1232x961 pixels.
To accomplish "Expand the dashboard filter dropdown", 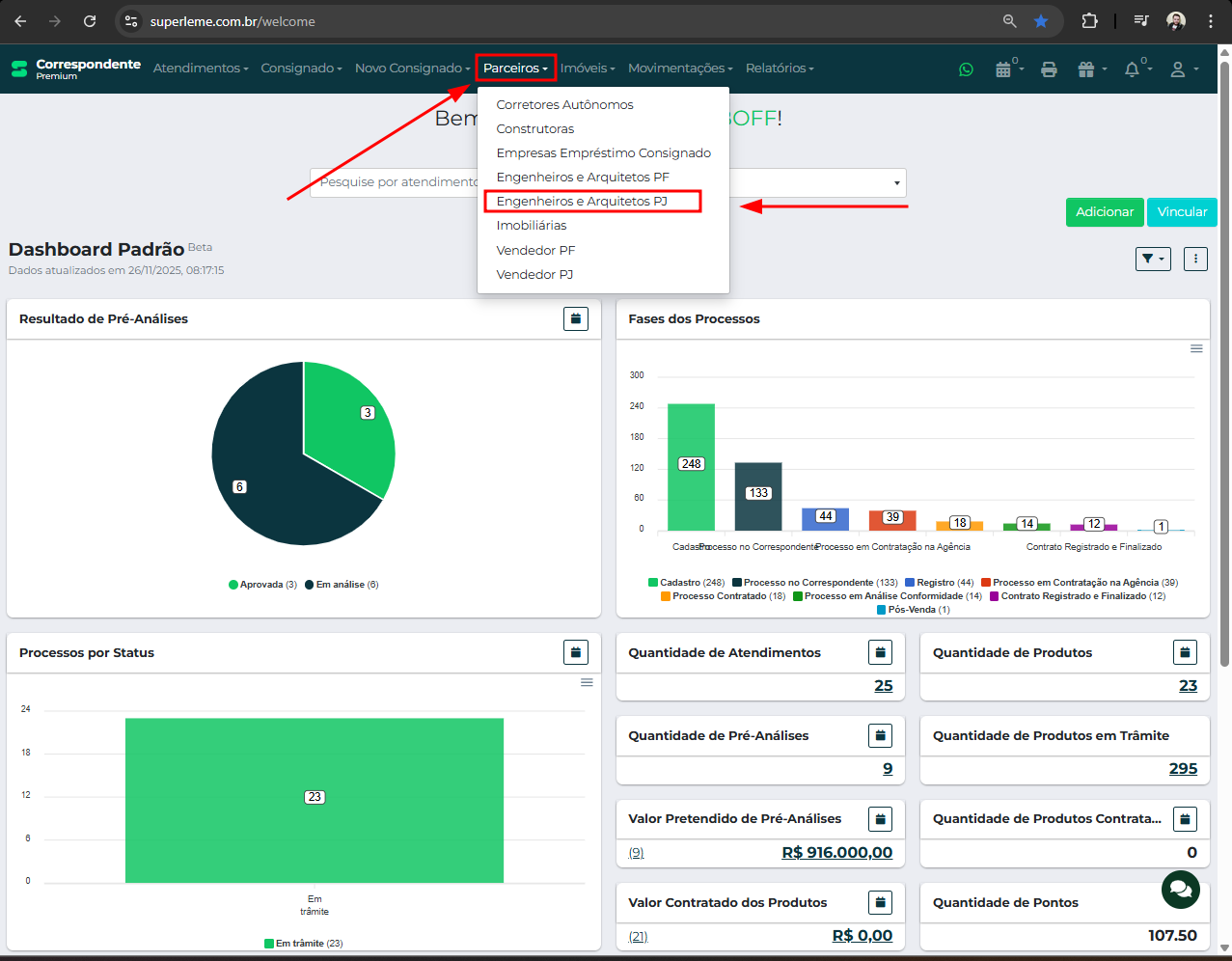I will pyautogui.click(x=1153, y=259).
